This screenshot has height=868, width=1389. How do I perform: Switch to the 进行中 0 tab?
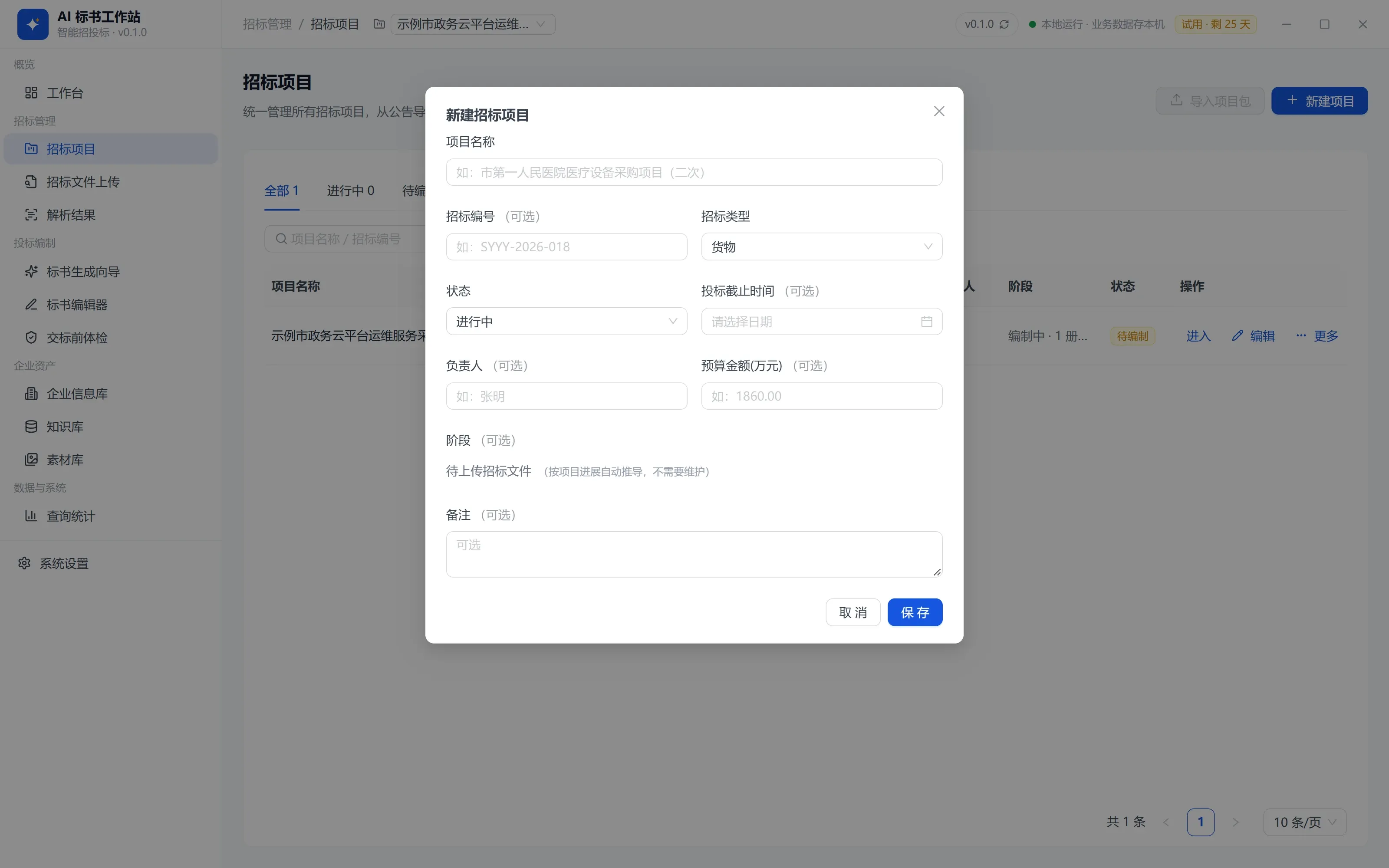[350, 191]
